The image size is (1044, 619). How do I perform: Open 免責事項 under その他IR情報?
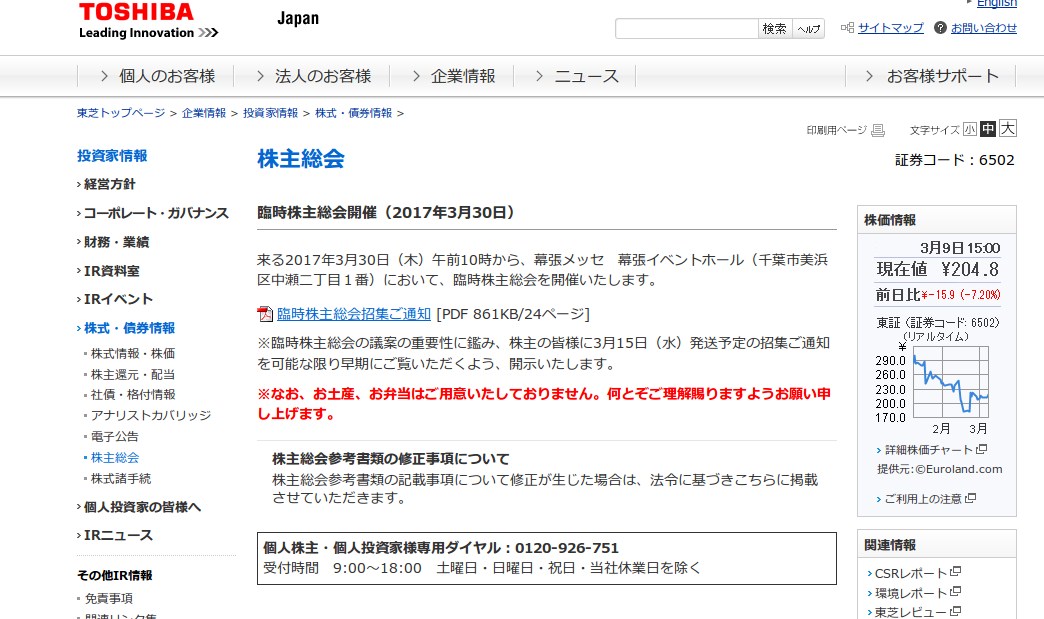[x=109, y=598]
